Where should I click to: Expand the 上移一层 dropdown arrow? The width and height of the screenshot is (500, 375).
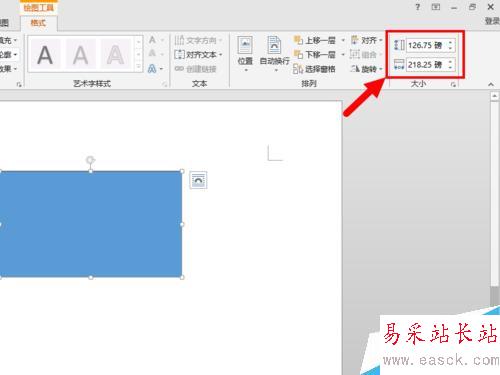pyautogui.click(x=343, y=40)
